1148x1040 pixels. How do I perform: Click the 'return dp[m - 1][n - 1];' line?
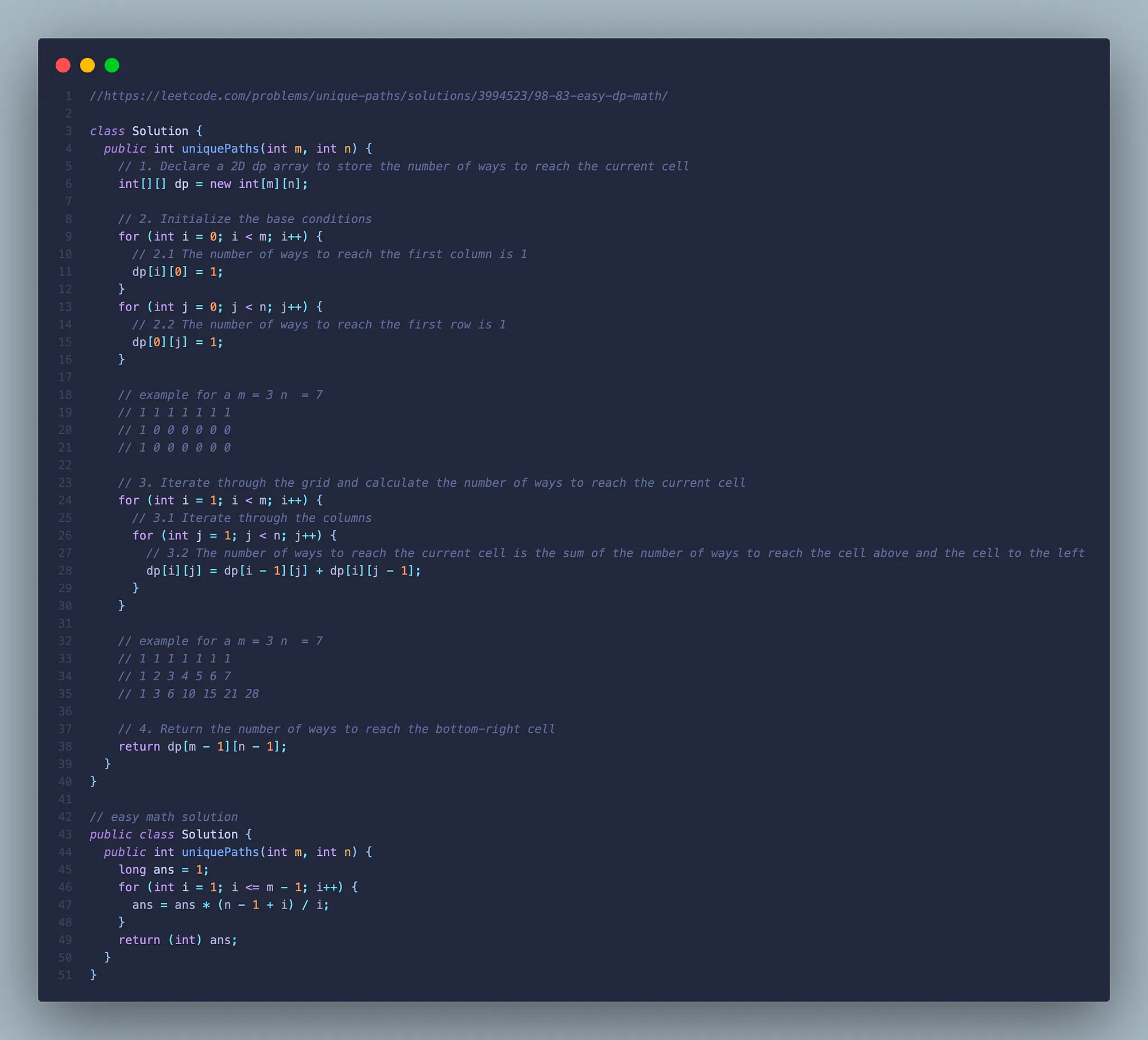click(x=202, y=747)
